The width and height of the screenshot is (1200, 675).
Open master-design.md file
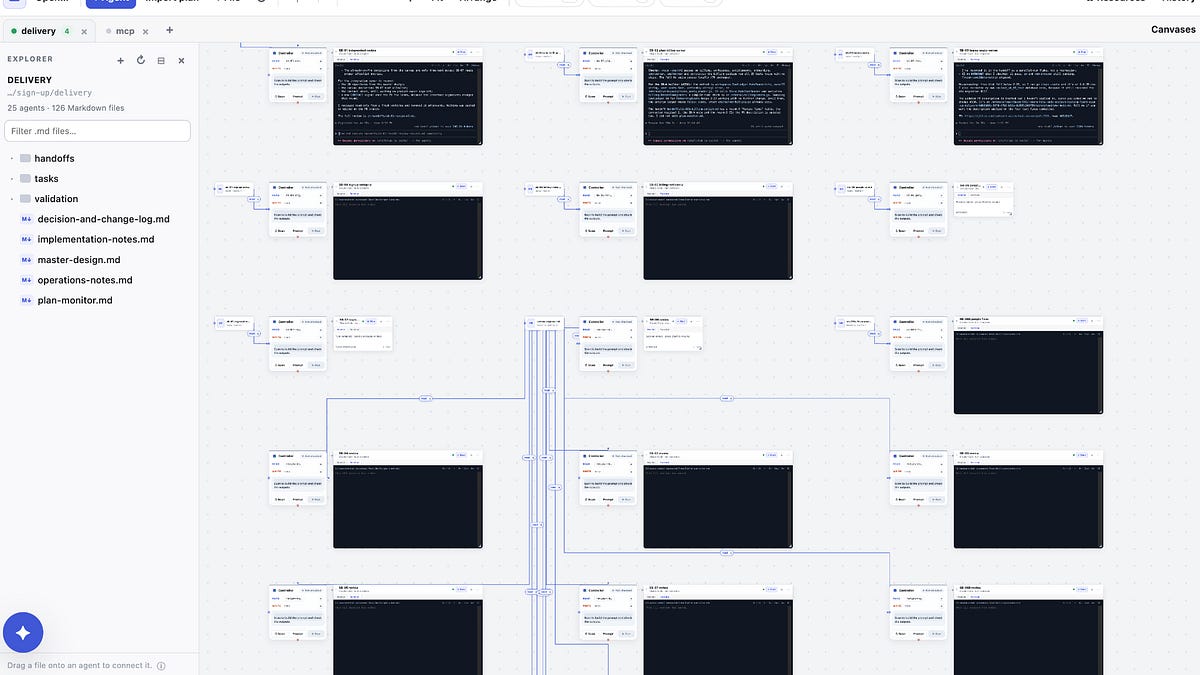pyautogui.click(x=79, y=260)
